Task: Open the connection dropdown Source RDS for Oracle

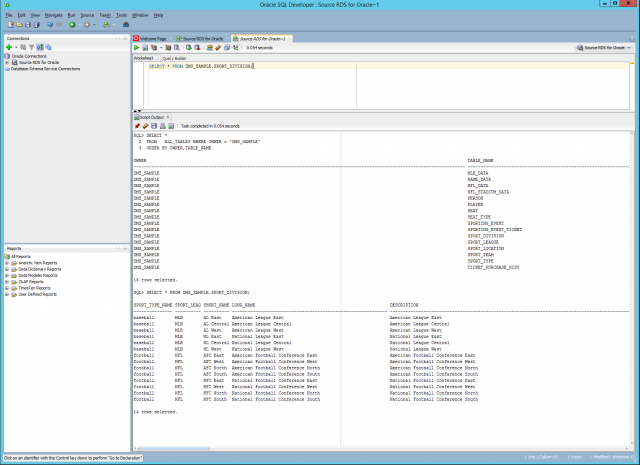Action: tap(604, 48)
